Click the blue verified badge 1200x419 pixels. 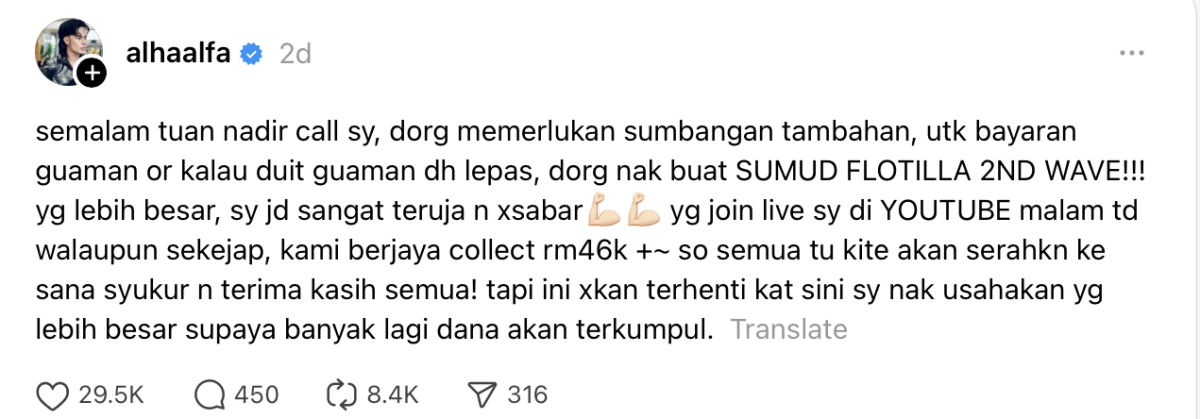(253, 53)
